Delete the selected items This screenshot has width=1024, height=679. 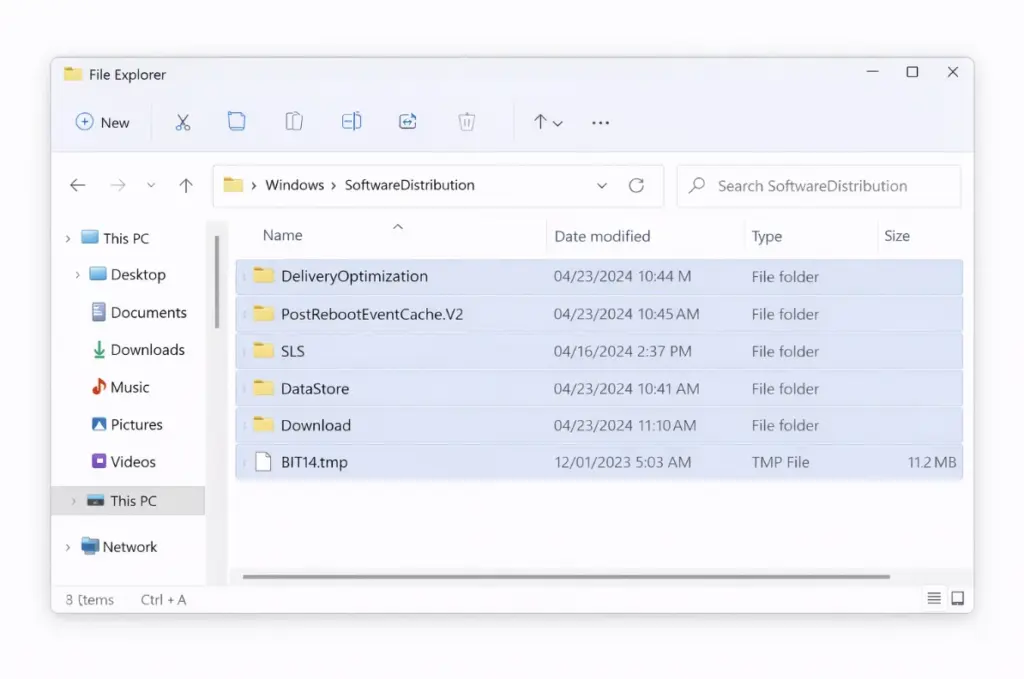click(466, 121)
